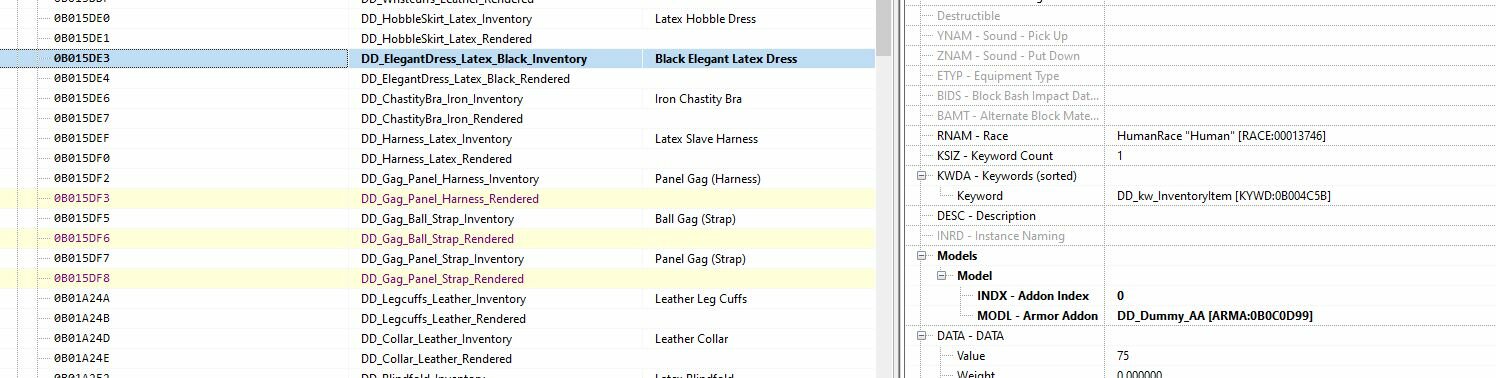Click FormID 0B015DE0

click(x=82, y=19)
